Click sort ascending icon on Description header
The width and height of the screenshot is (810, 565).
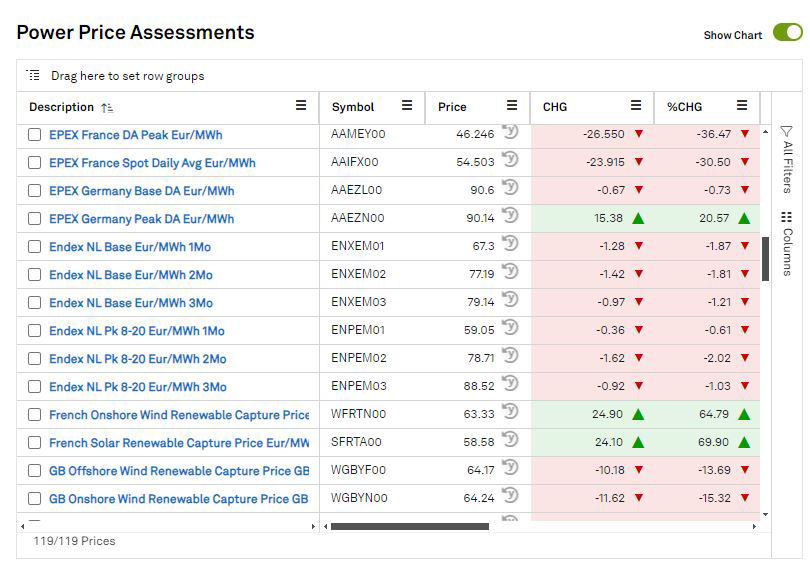tap(107, 107)
